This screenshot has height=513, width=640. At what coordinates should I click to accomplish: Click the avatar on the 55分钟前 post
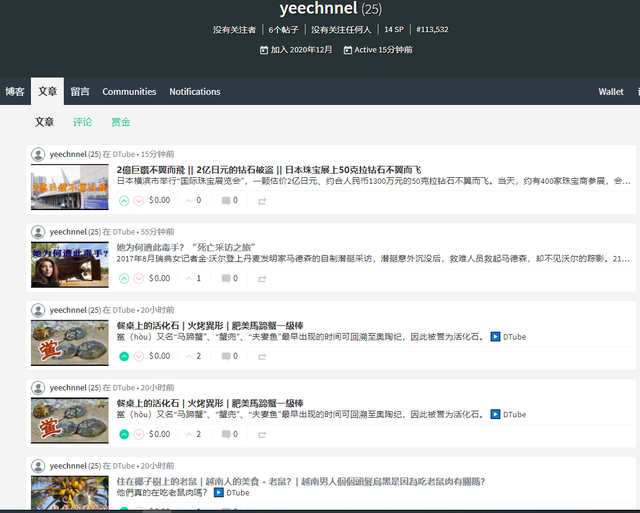(x=38, y=232)
